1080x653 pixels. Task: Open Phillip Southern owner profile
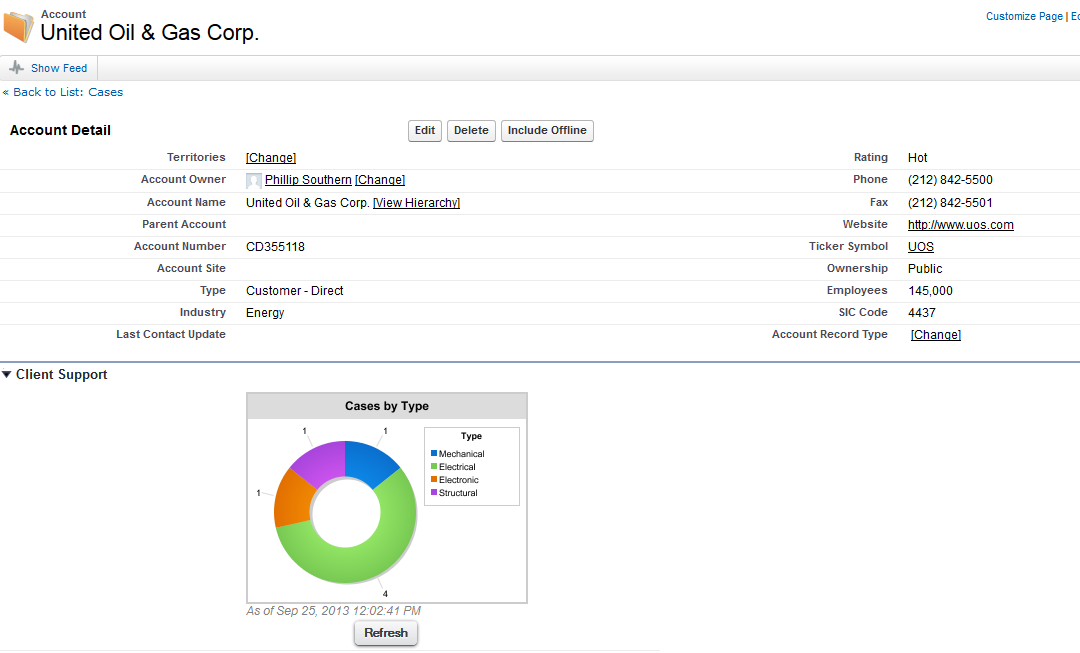pos(308,180)
